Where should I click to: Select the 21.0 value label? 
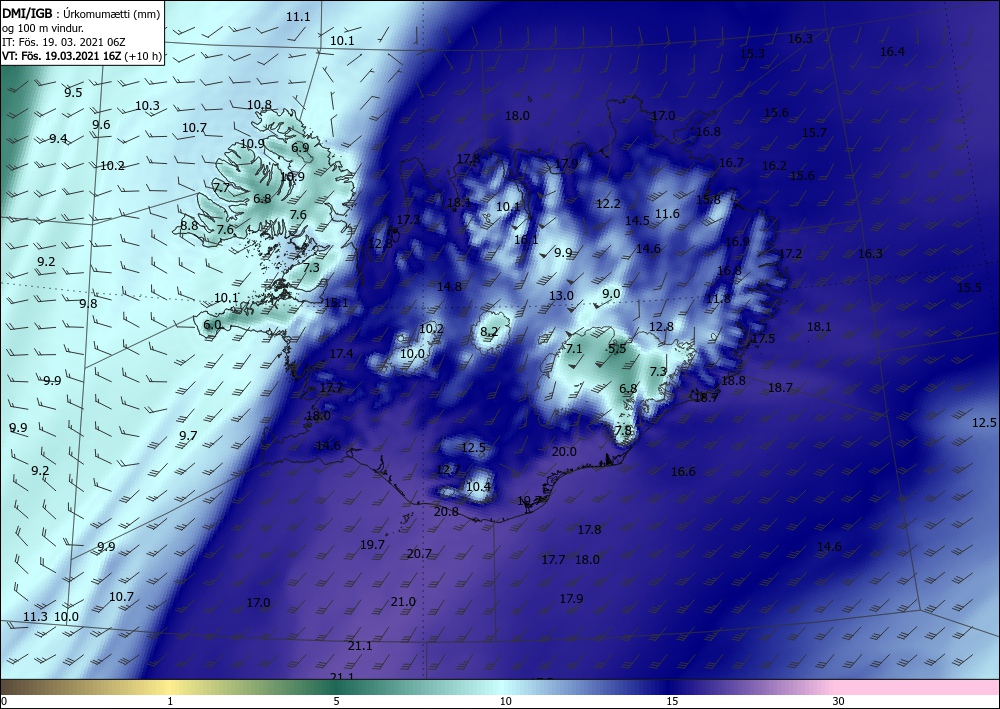click(x=403, y=602)
